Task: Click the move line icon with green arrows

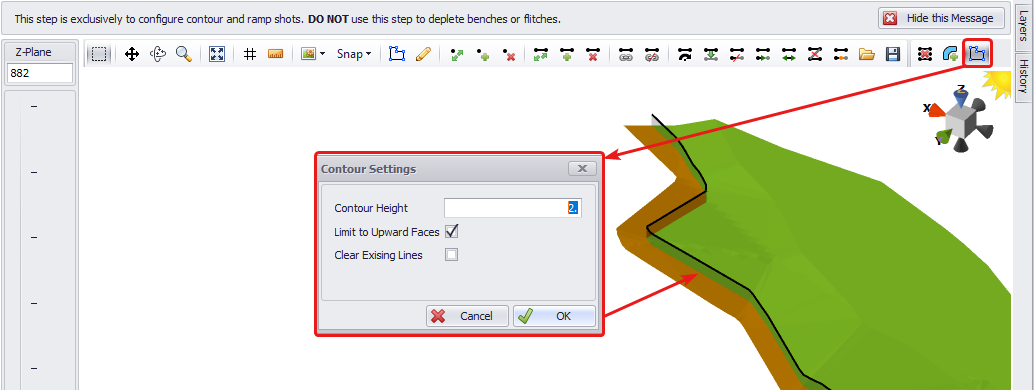Action: (x=541, y=54)
